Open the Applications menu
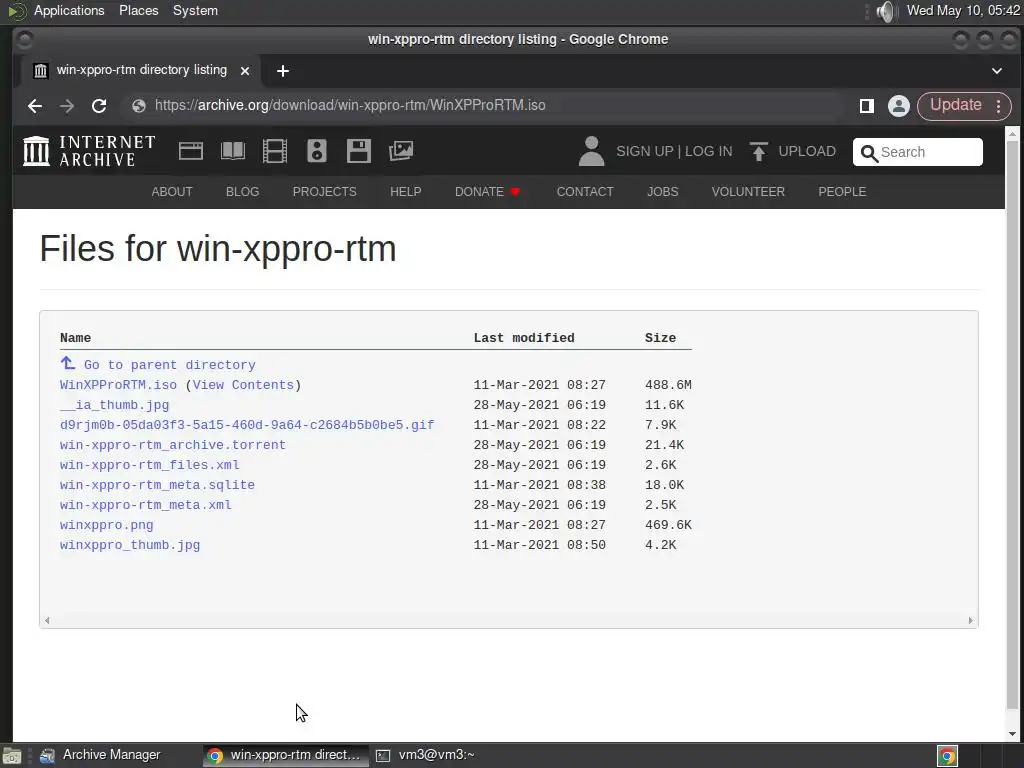The height and width of the screenshot is (768, 1024). click(x=69, y=10)
